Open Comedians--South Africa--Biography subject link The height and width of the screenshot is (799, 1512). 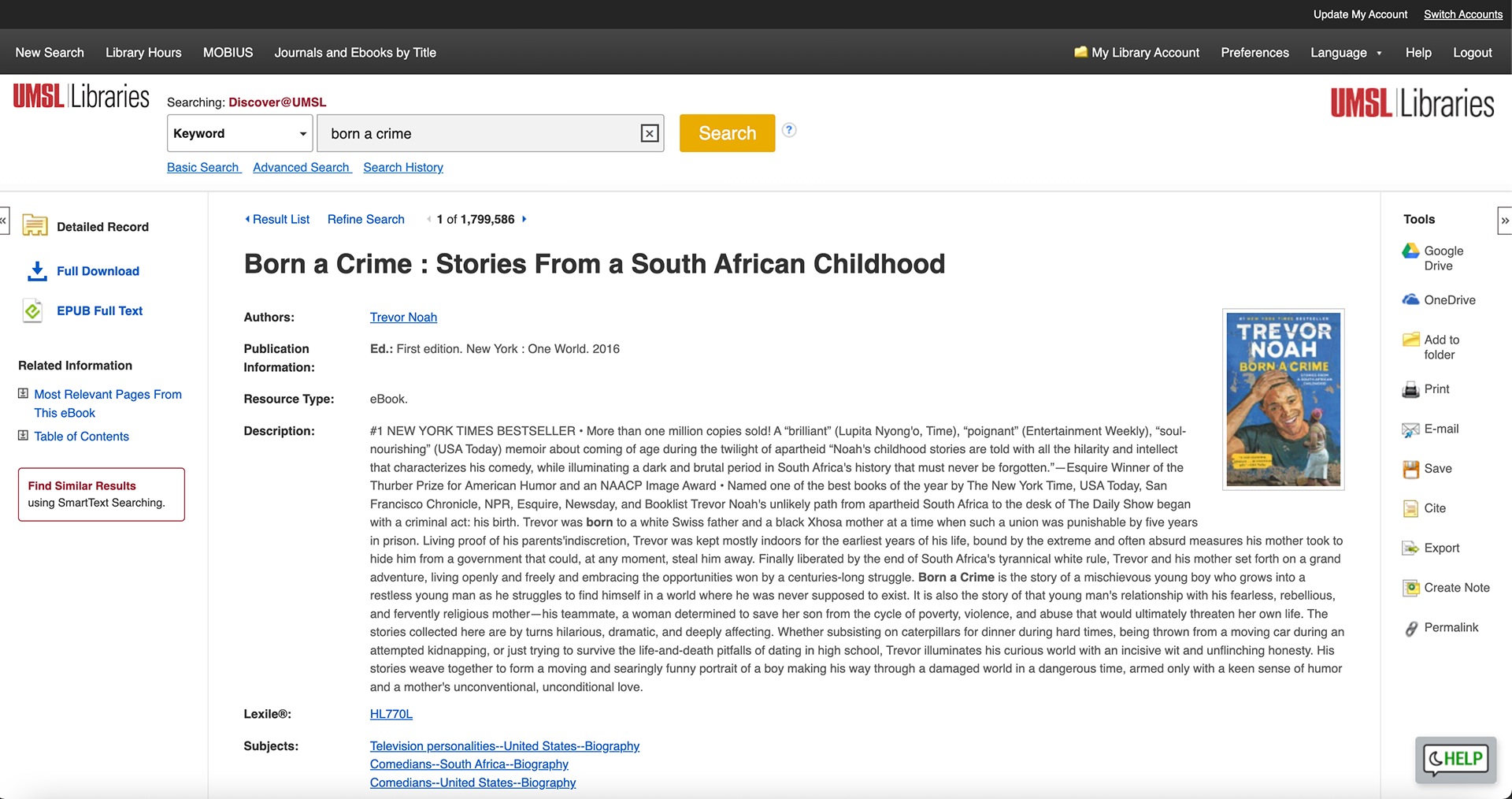[x=469, y=764]
